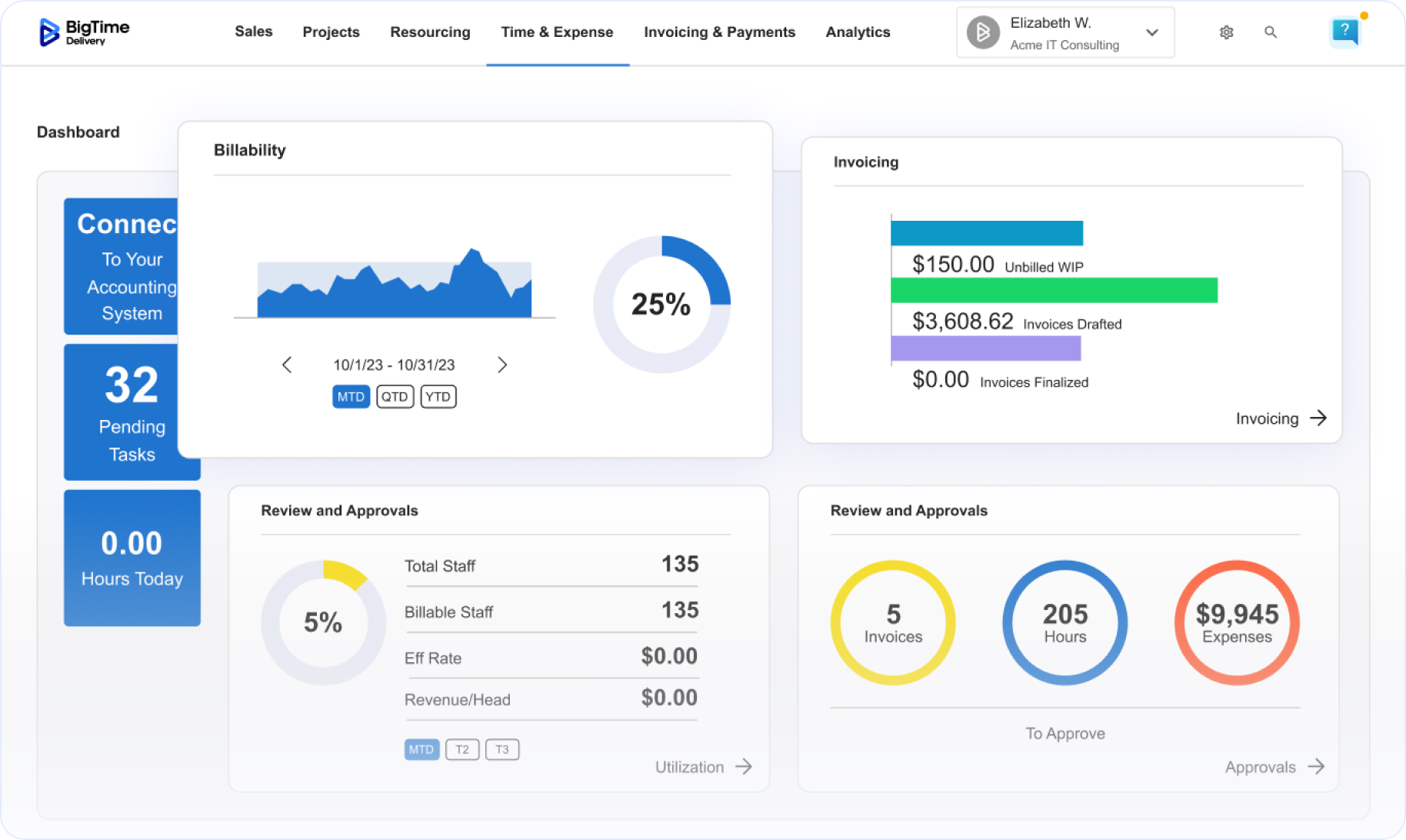The height and width of the screenshot is (840, 1406).
Task: Open settings via the gear icon
Action: (1226, 32)
